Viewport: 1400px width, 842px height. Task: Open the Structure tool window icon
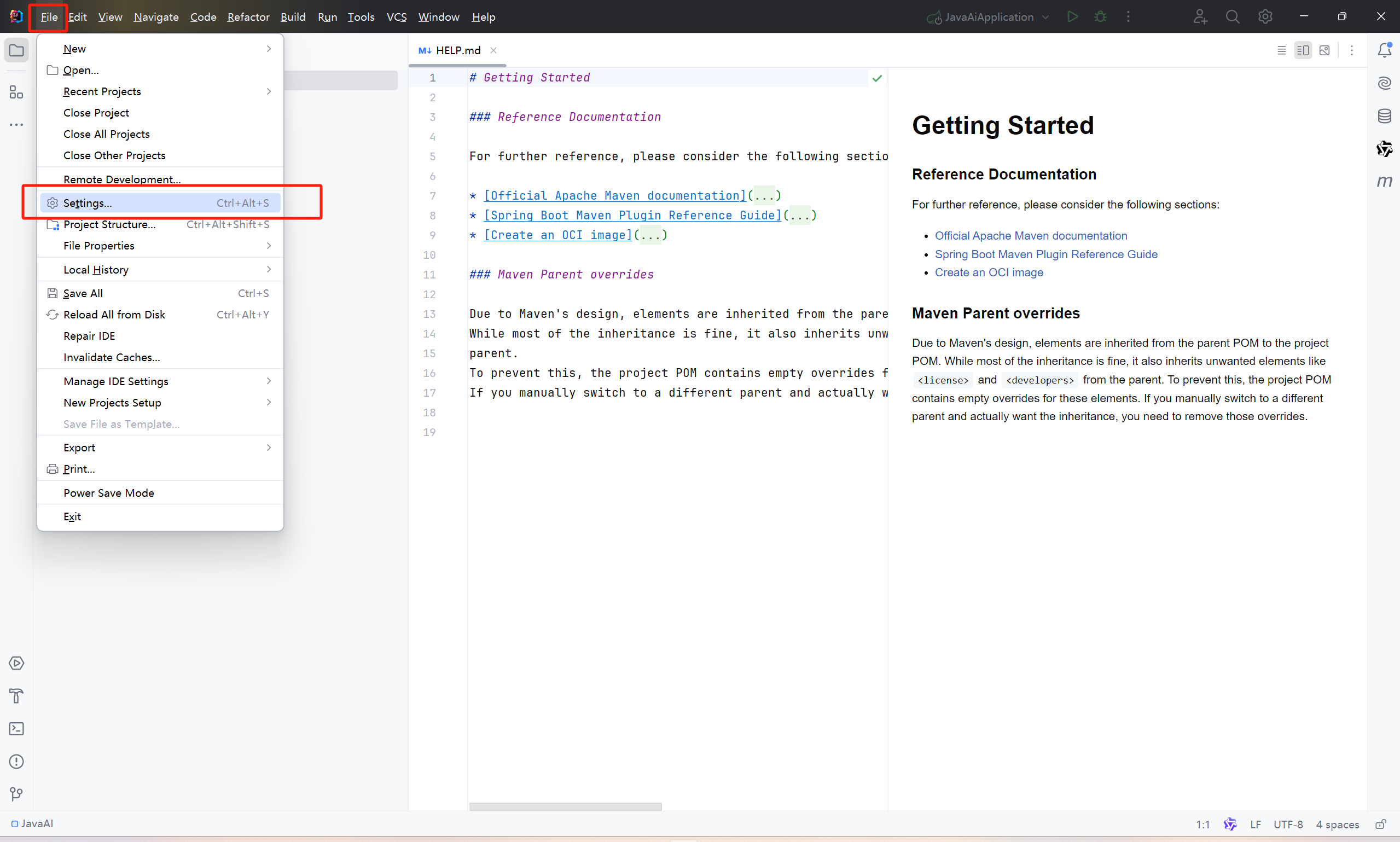(x=16, y=92)
